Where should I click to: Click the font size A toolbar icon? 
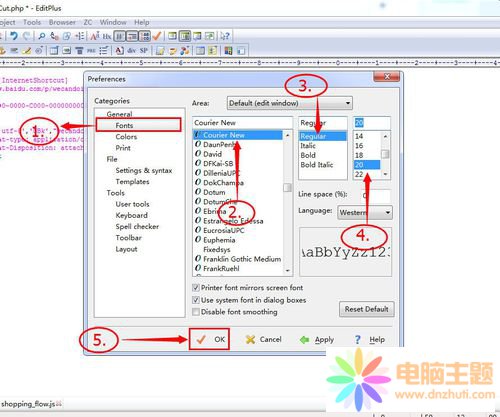pyautogui.click(x=95, y=36)
